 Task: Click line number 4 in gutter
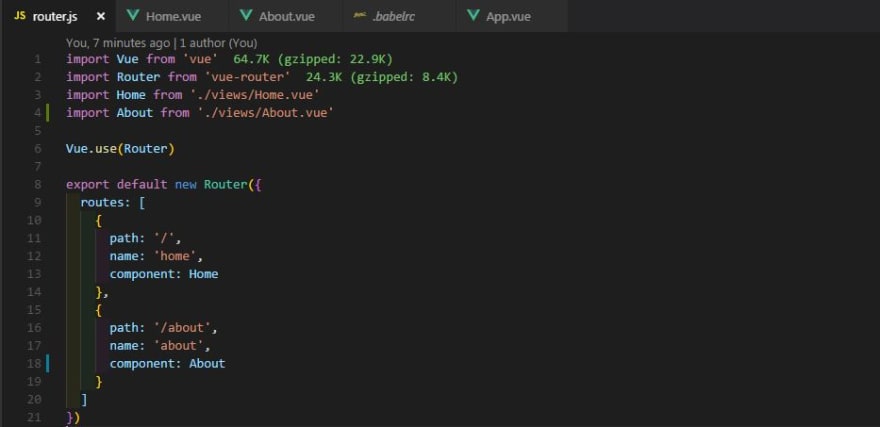tap(37, 113)
